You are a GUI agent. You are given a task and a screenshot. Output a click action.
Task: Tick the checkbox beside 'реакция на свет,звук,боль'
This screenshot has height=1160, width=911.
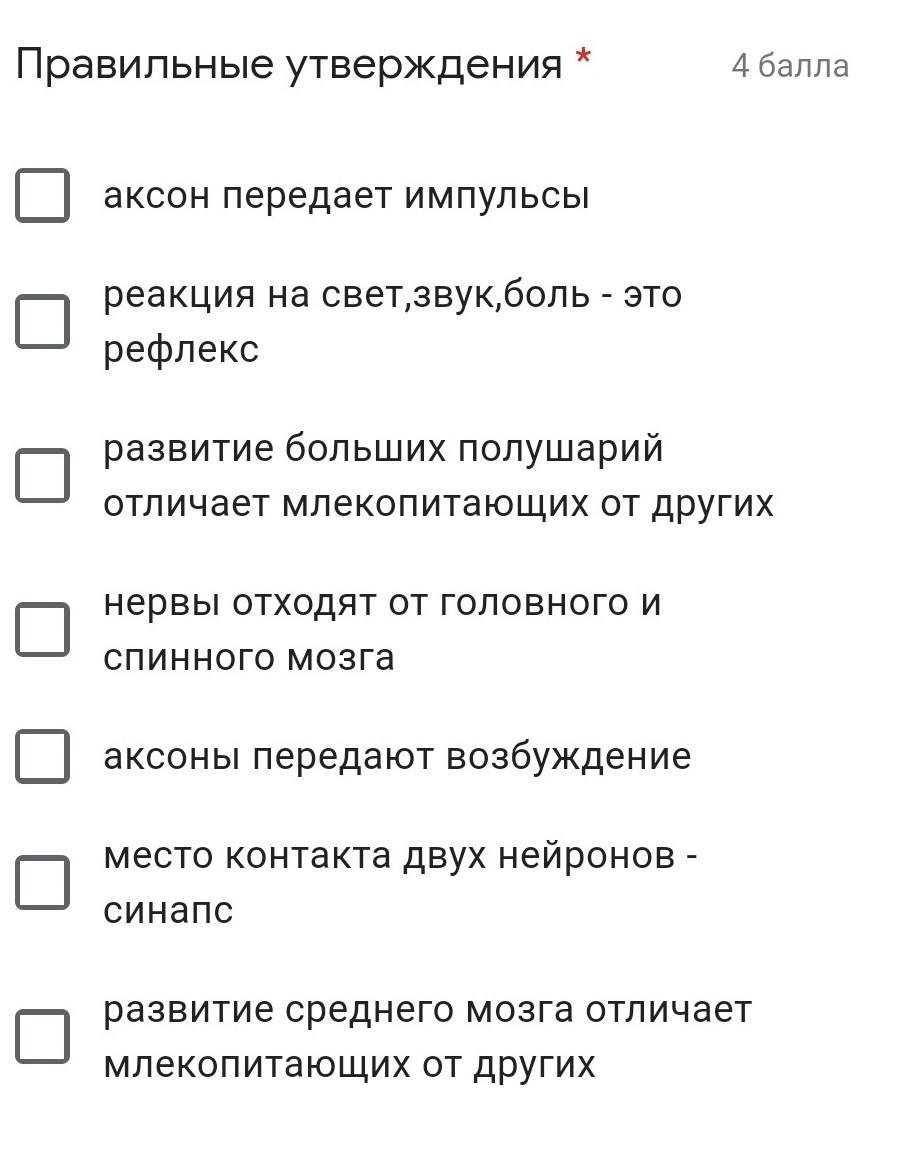[x=42, y=321]
